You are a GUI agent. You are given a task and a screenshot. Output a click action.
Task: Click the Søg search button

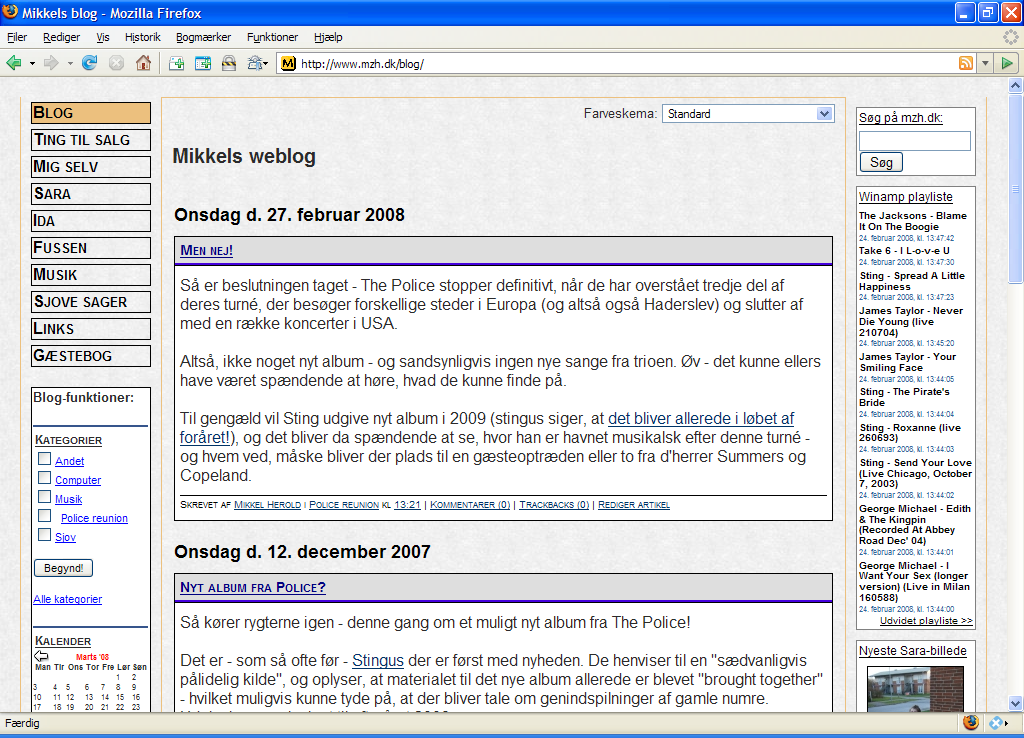[881, 162]
